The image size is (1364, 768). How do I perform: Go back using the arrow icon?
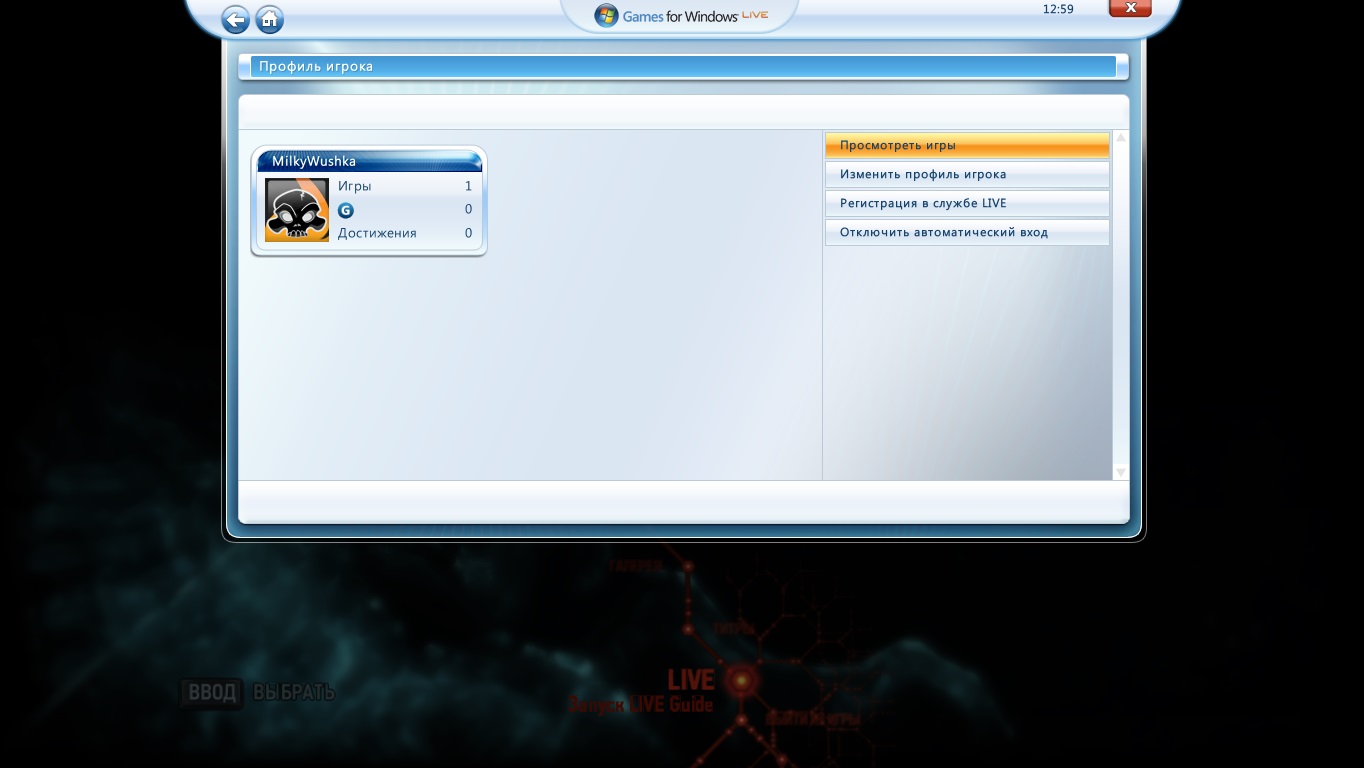[235, 19]
